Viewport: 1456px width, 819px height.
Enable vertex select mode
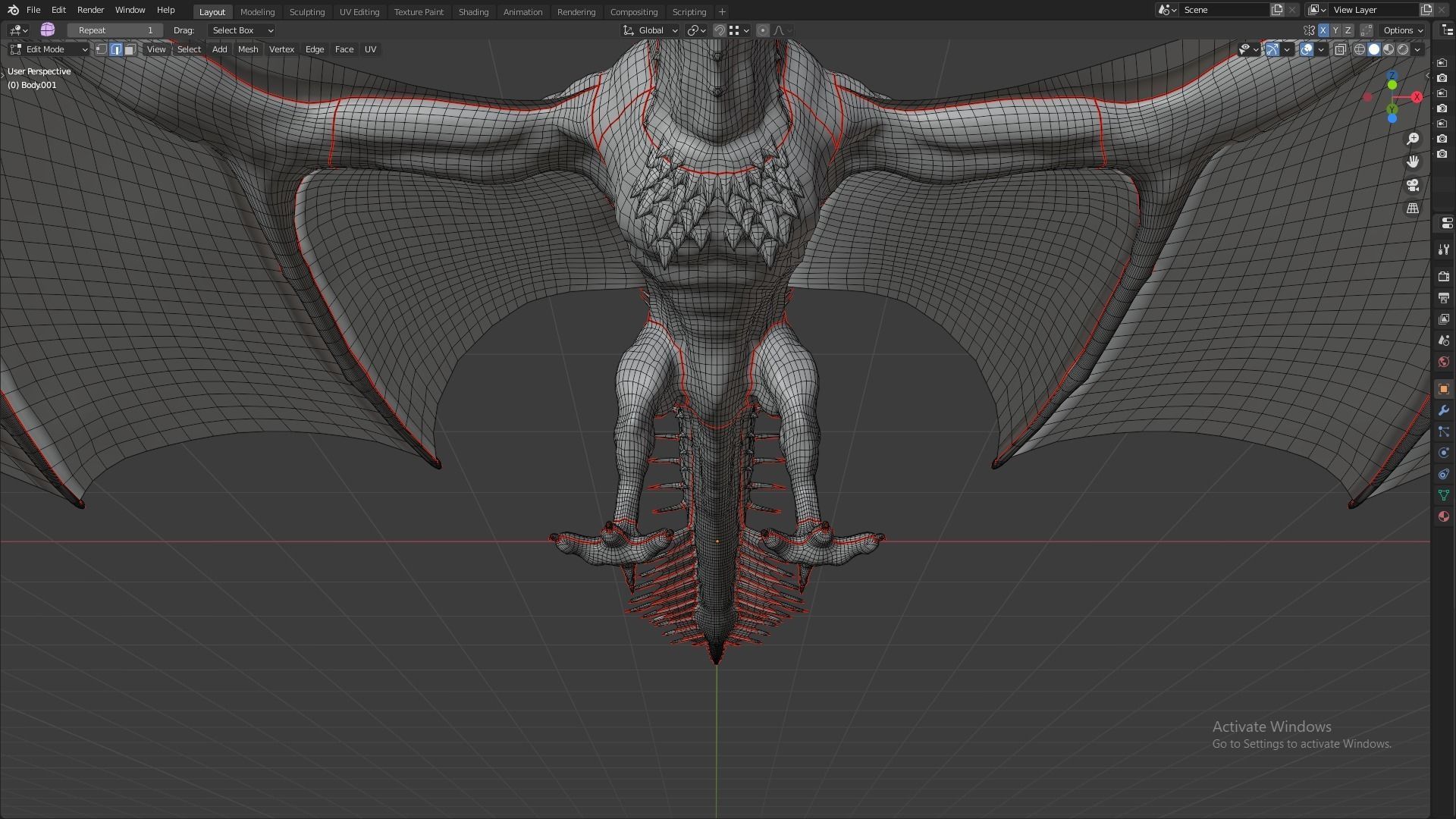(x=102, y=49)
